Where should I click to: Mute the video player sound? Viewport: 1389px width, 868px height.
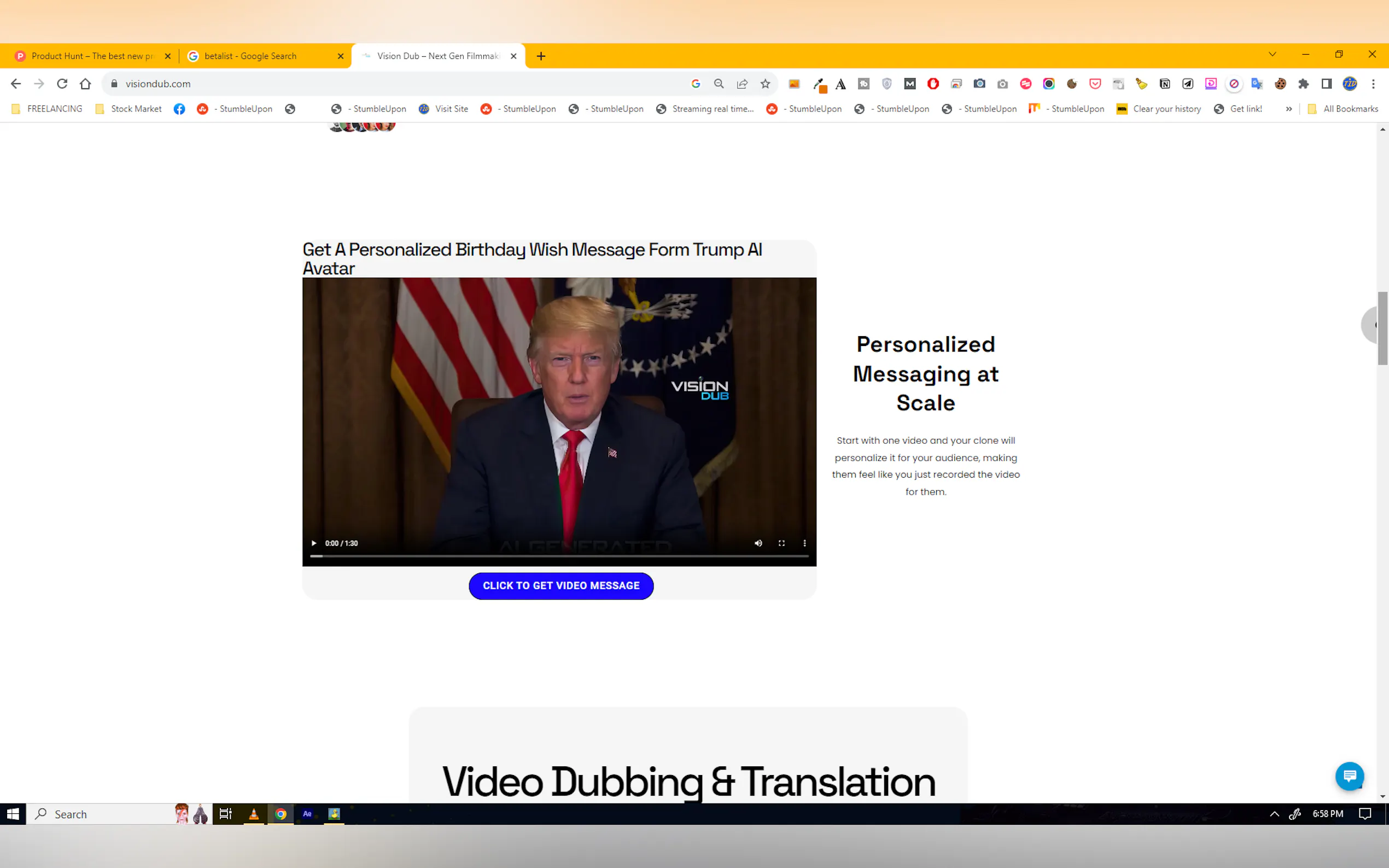pos(758,543)
